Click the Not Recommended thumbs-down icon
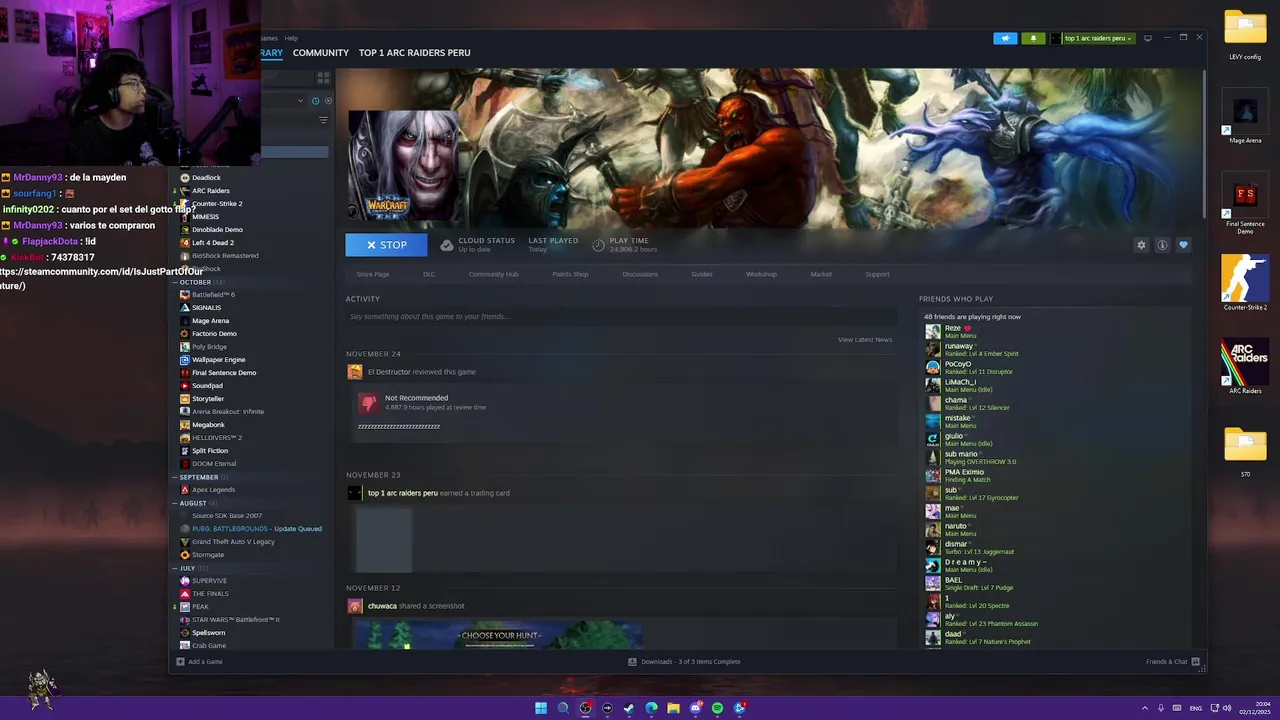Image resolution: width=1280 pixels, height=720 pixels. pyautogui.click(x=369, y=402)
